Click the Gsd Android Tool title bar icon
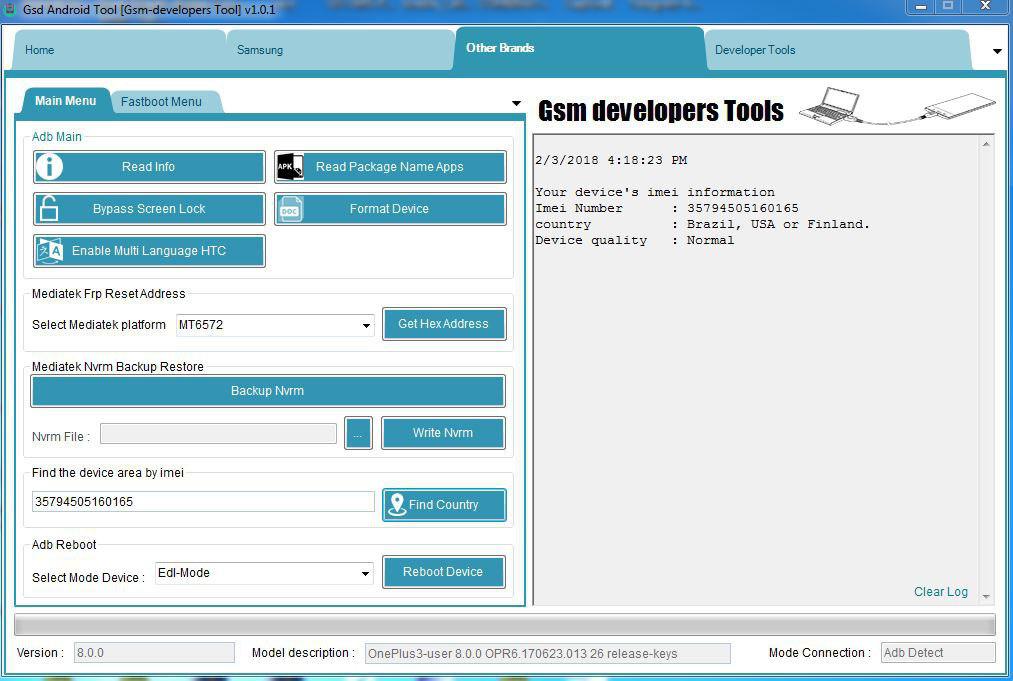Image resolution: width=1013 pixels, height=681 pixels. [10, 7]
